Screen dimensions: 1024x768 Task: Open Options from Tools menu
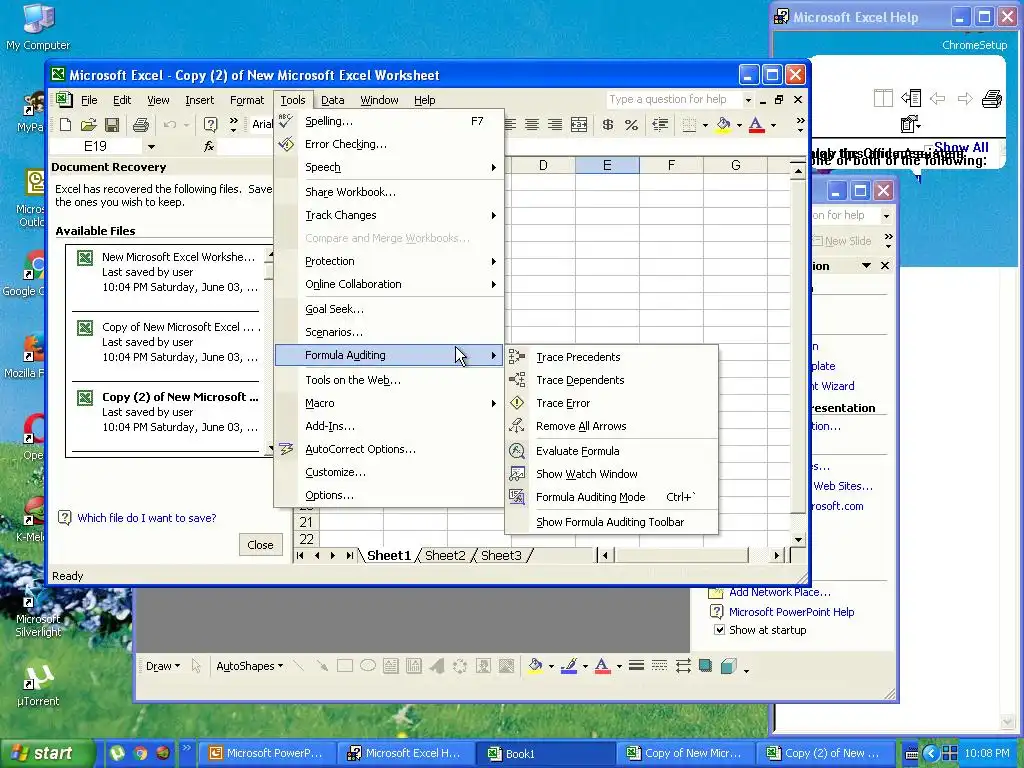tap(389, 495)
